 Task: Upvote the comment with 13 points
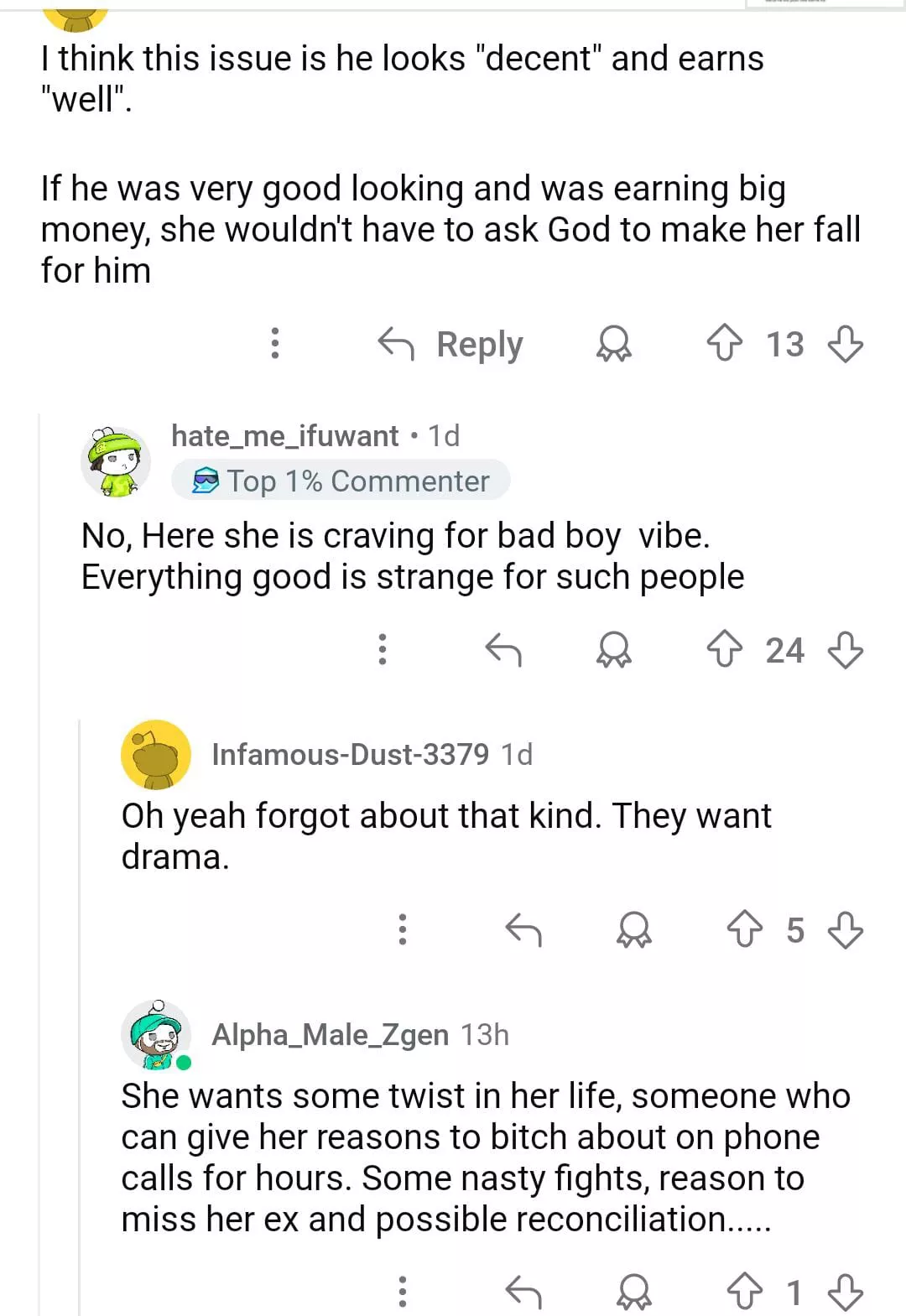(724, 344)
